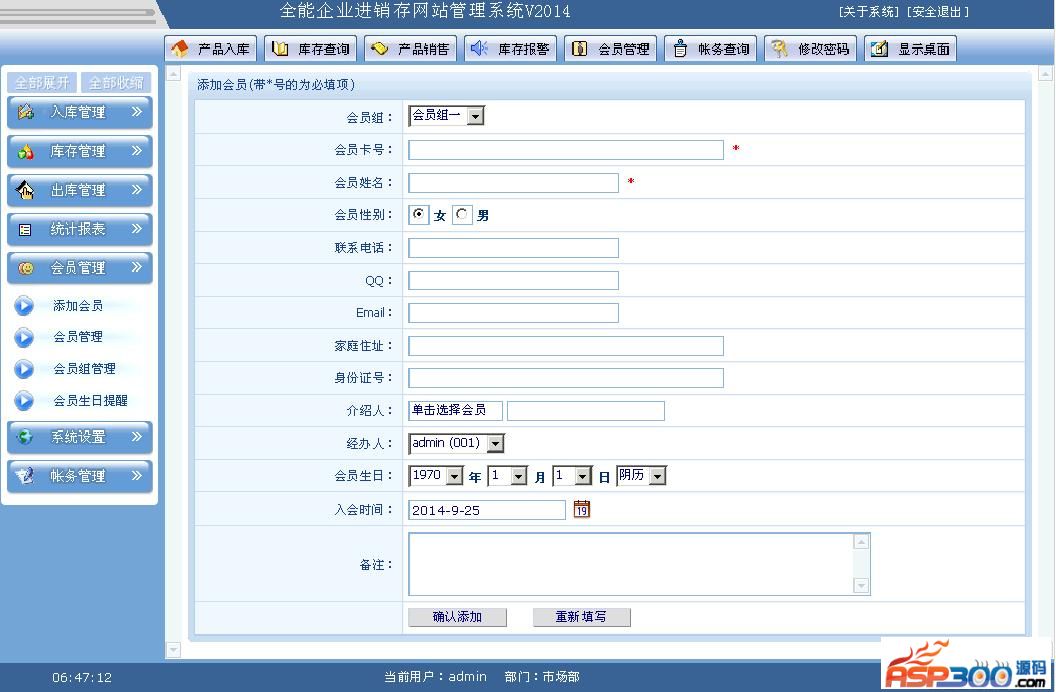Image resolution: width=1056 pixels, height=692 pixels.
Task: Click the 统计报表 sidebar icon
Action: (x=26, y=230)
